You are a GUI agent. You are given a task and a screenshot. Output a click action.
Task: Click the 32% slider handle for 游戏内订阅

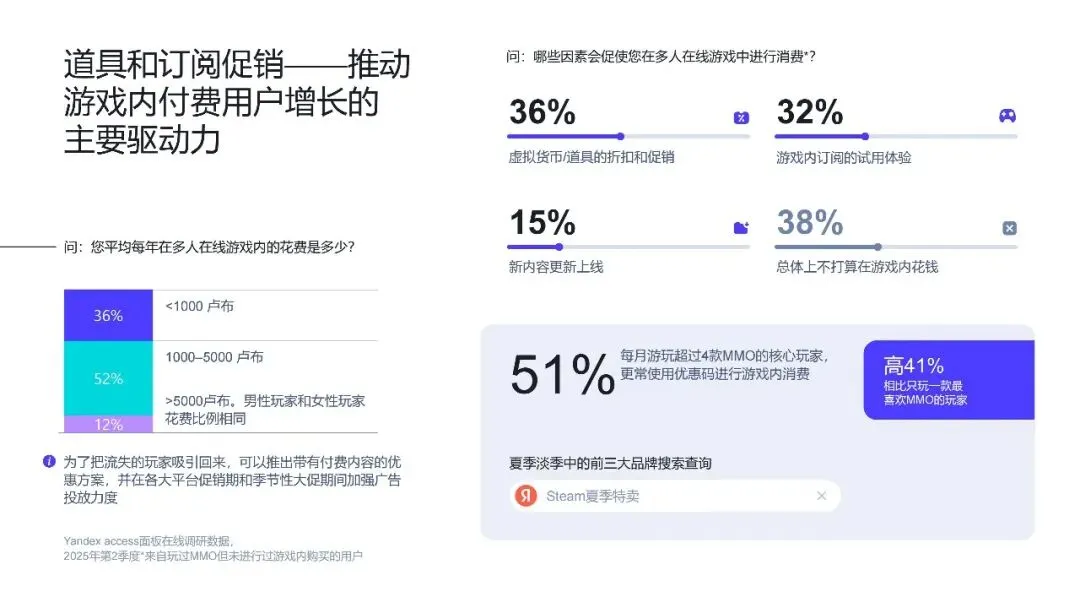pos(865,136)
